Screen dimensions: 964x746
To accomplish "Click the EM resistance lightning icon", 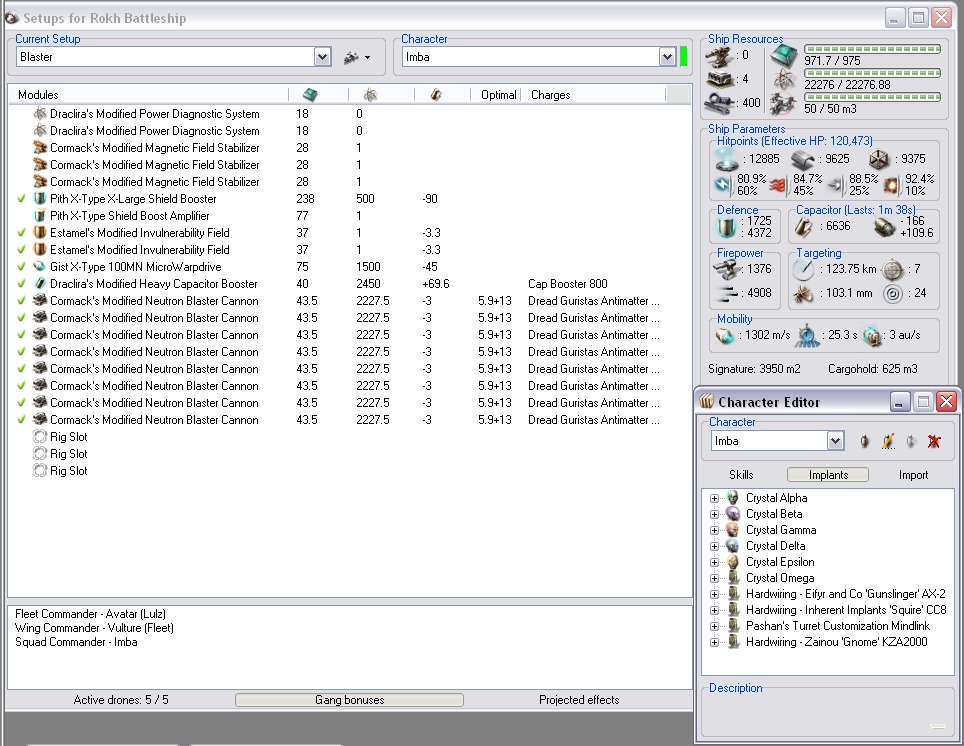I will [723, 184].
